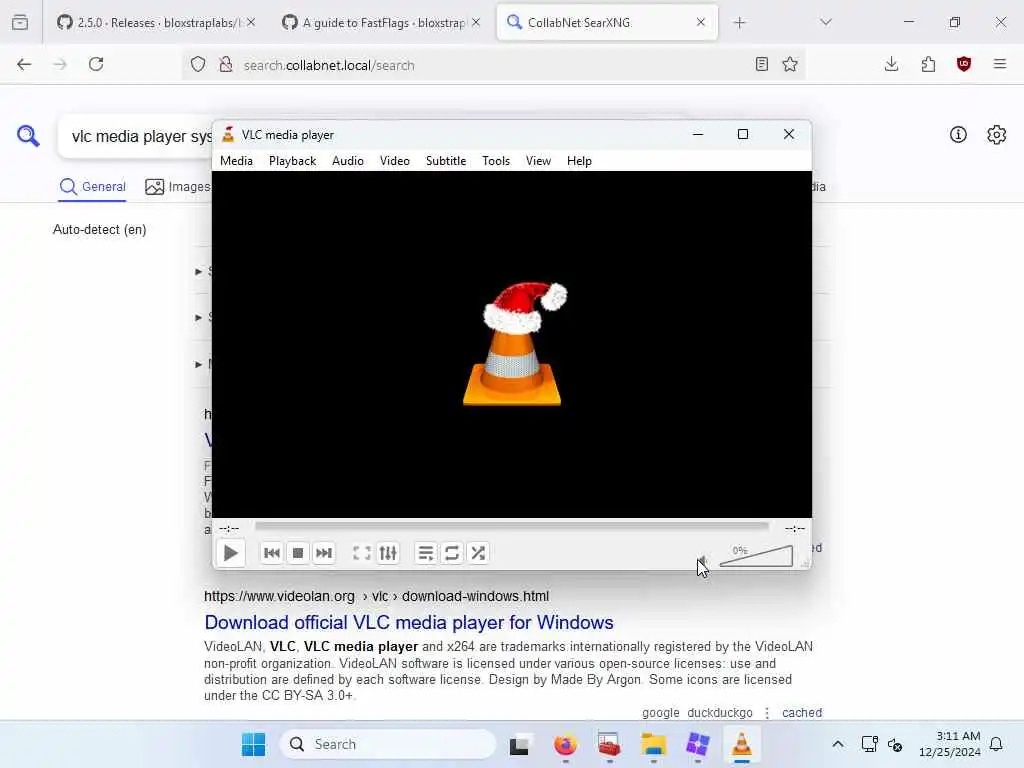This screenshot has width=1024, height=768.
Task: Click the tracking protection shield icon
Action: [198, 65]
